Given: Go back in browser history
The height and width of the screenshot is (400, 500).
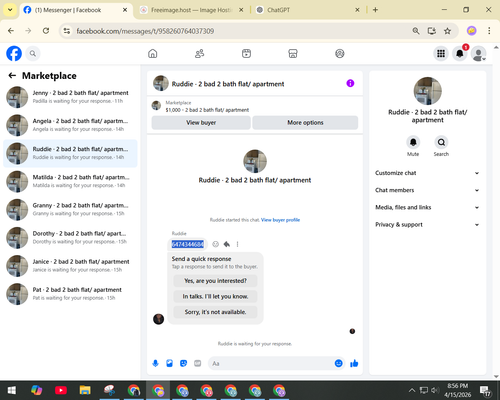Looking at the screenshot, I should pyautogui.click(x=11, y=31).
